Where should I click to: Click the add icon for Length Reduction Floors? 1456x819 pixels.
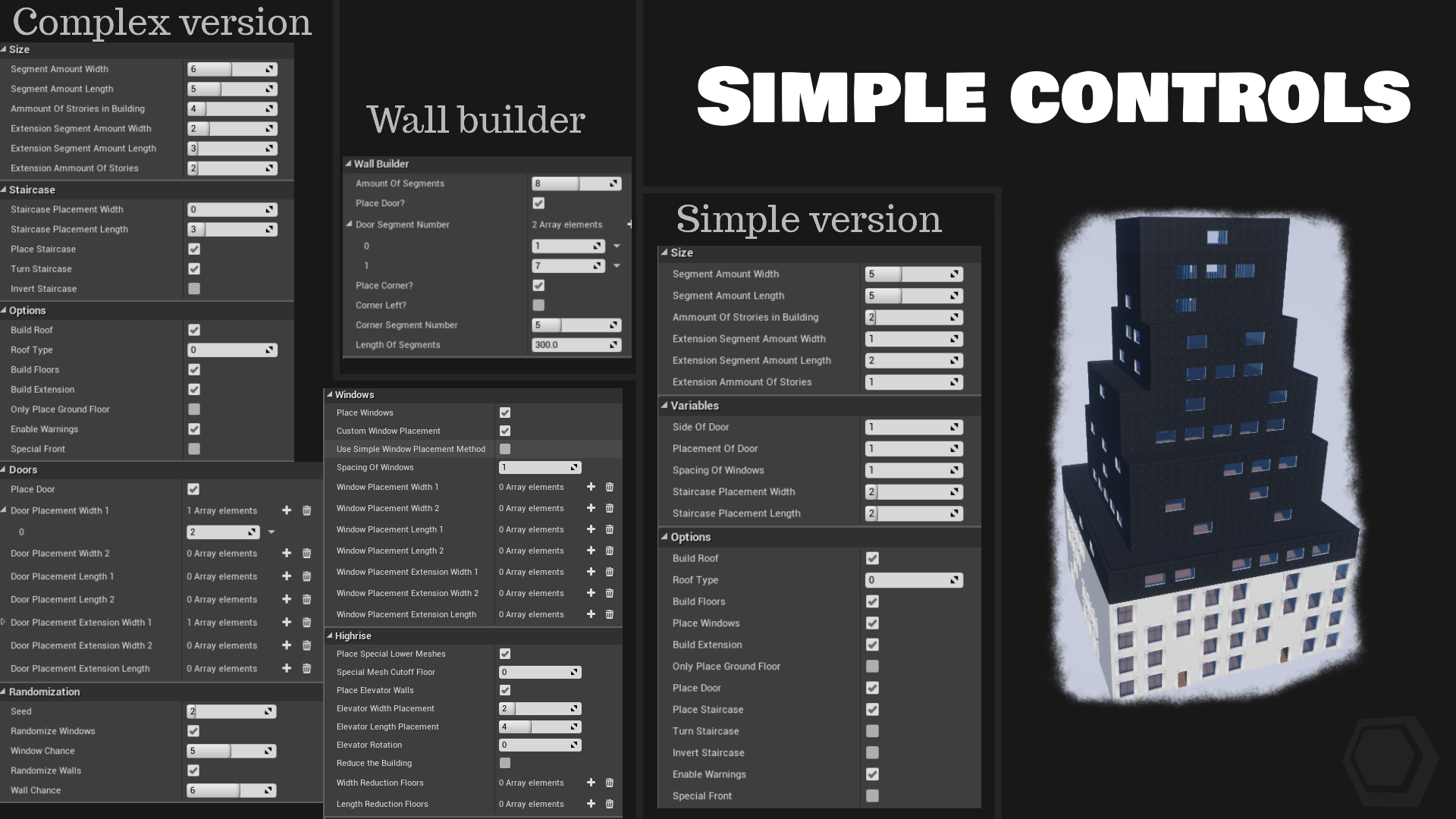click(591, 803)
